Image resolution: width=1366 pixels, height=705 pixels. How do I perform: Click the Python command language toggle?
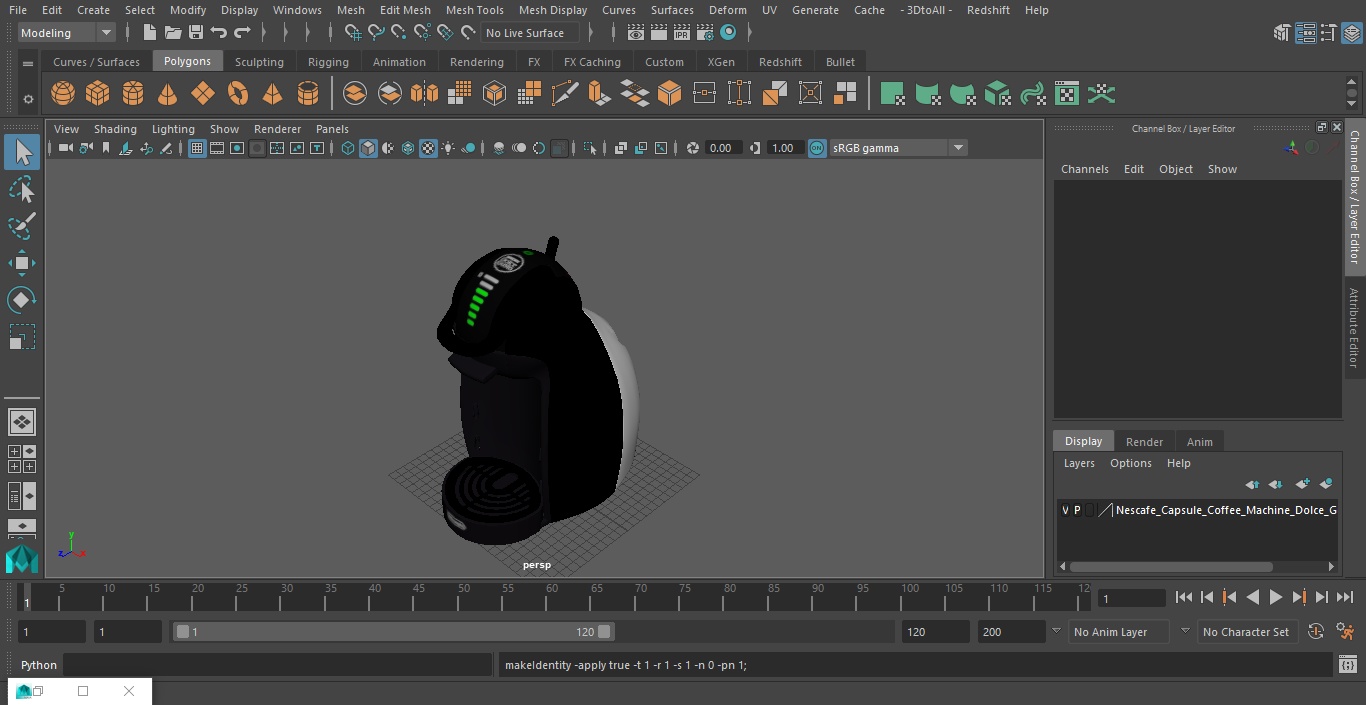pyautogui.click(x=39, y=665)
